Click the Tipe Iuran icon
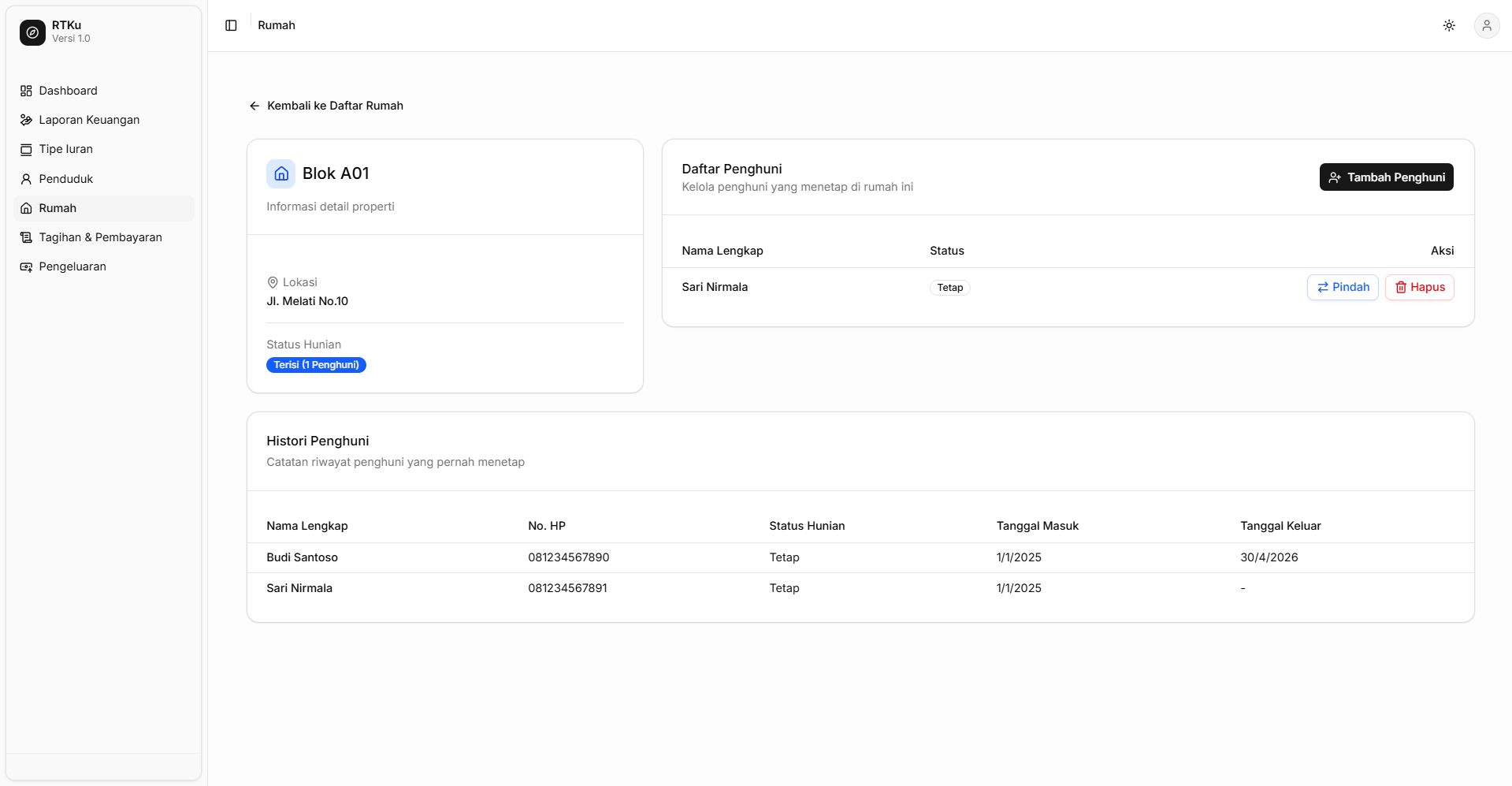Viewport: 1512px width, 786px height. [x=26, y=149]
